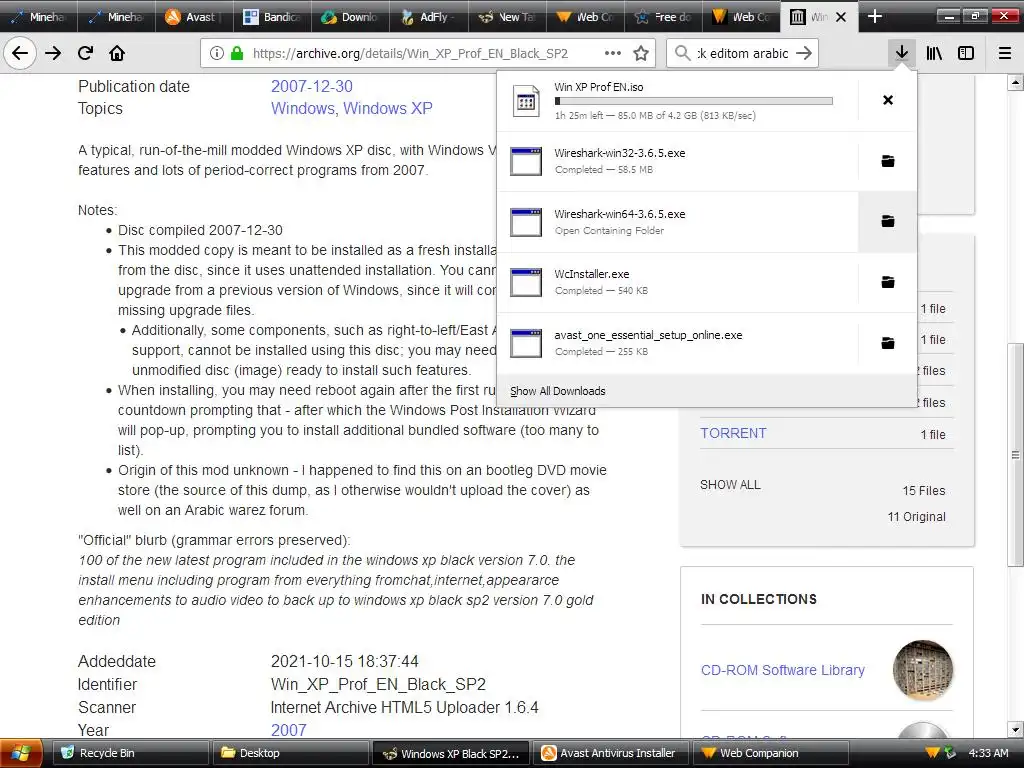Switch to the AdFly tab

pyautogui.click(x=427, y=17)
